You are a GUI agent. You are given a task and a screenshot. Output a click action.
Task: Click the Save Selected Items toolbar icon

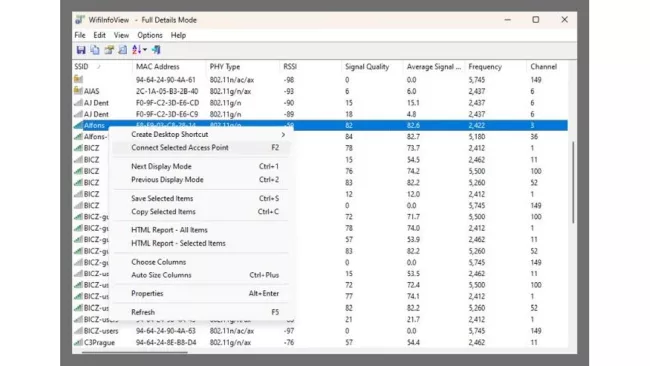click(81, 50)
